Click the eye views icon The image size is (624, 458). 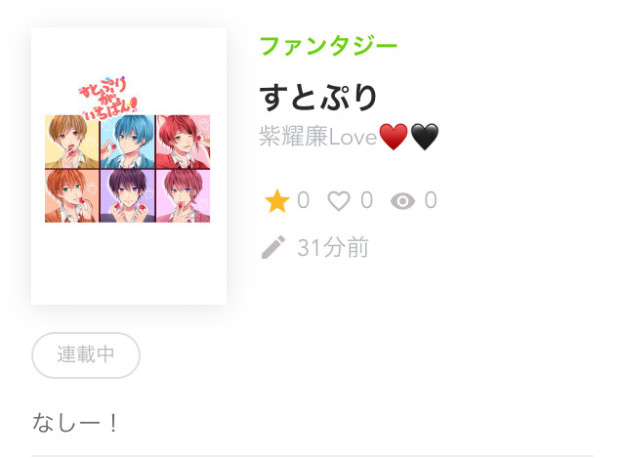[x=402, y=201]
